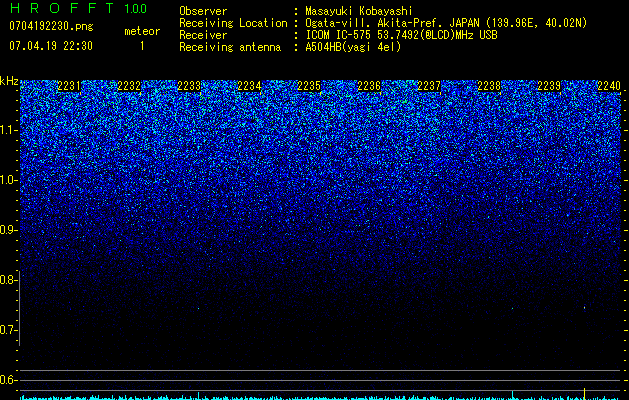Click the 0.8 kHz axis label
The height and width of the screenshot is (400, 629).
click(x=8, y=280)
